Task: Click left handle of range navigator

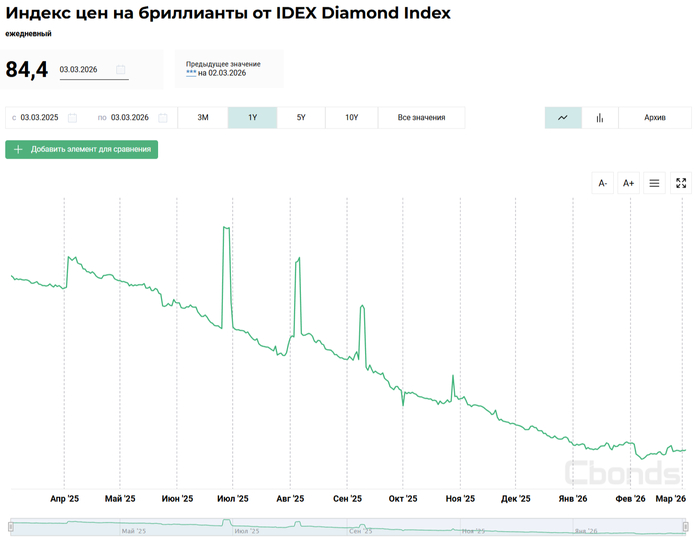Action: tap(11, 526)
